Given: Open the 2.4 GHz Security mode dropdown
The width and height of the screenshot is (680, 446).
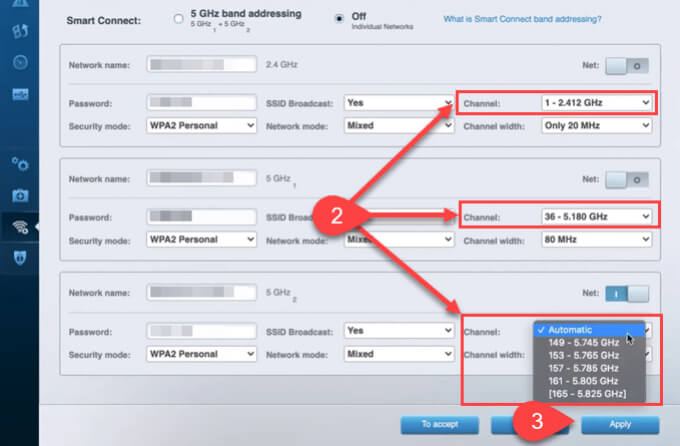Looking at the screenshot, I should (201, 125).
